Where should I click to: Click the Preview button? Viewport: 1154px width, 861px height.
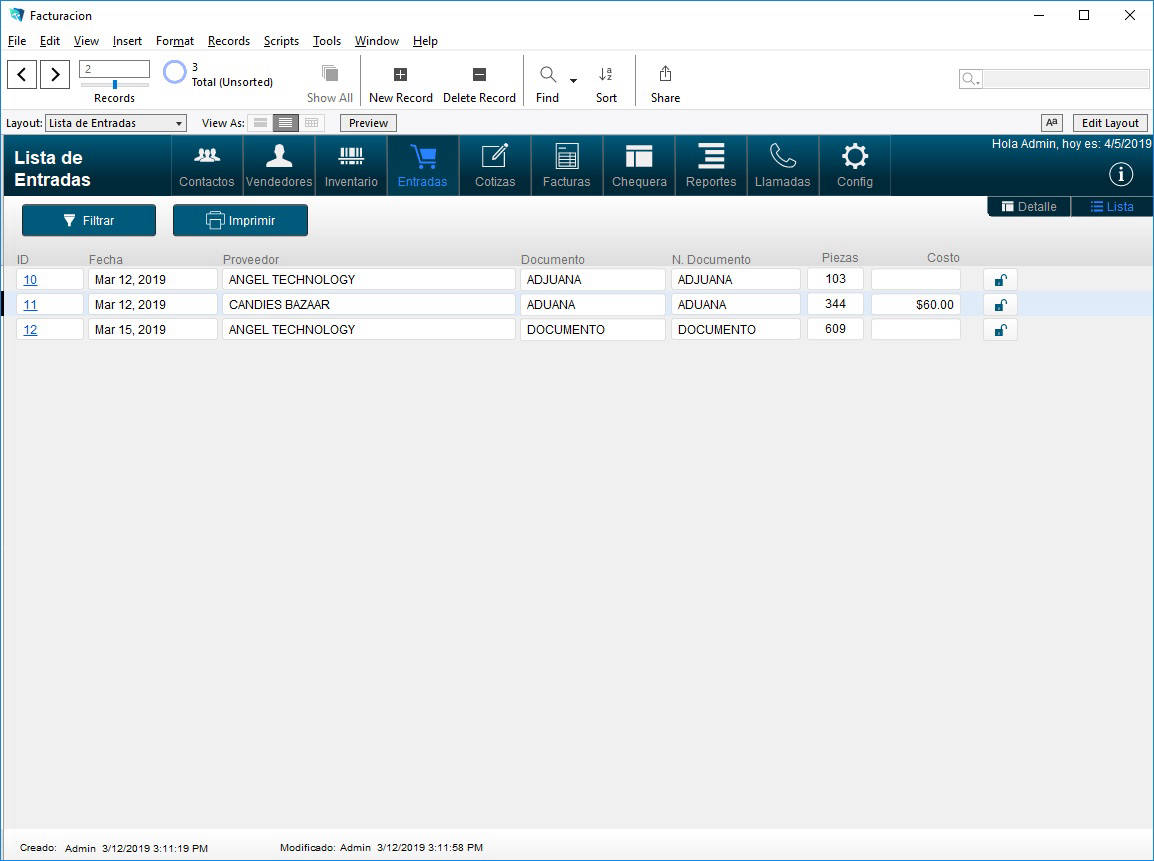pos(368,123)
